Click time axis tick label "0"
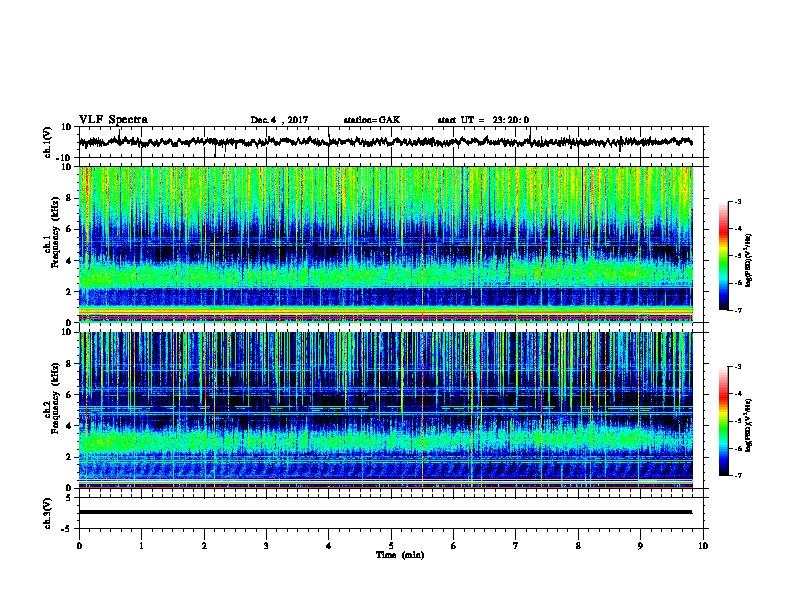The image size is (792, 612). (79, 546)
